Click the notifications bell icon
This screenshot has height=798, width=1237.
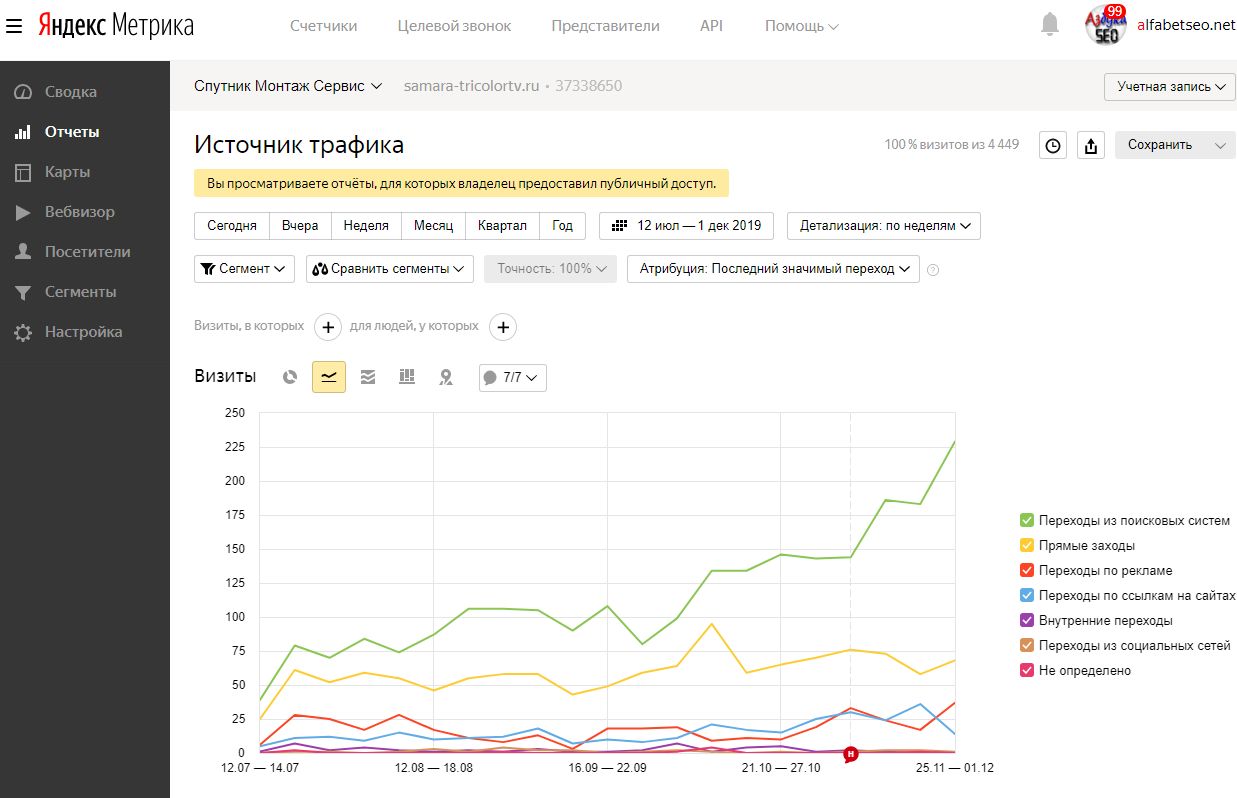(x=1049, y=25)
